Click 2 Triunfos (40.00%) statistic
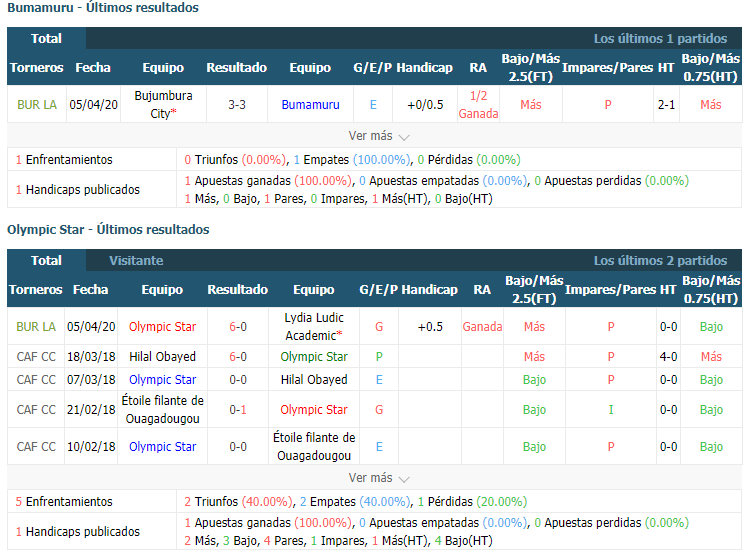Screen dimensions: 748x553 (x=238, y=501)
